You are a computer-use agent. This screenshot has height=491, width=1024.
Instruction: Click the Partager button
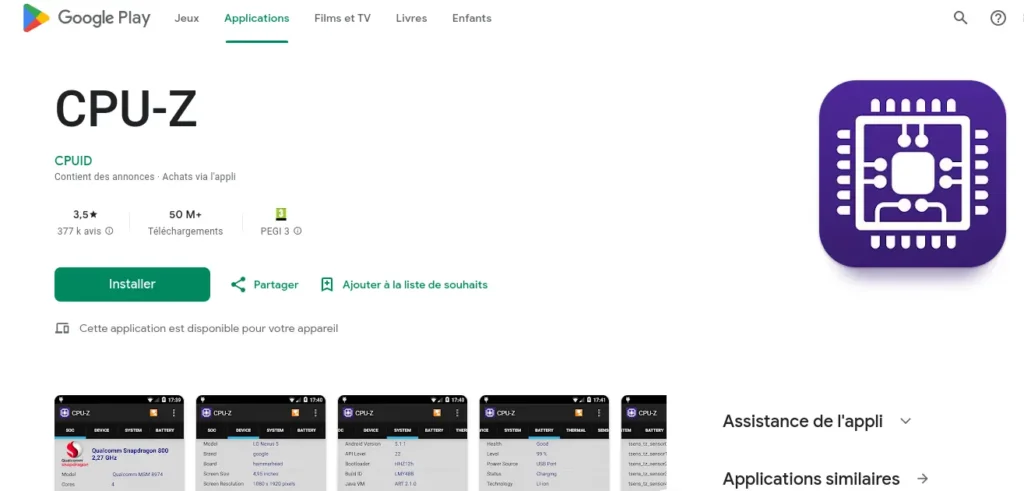[264, 285]
